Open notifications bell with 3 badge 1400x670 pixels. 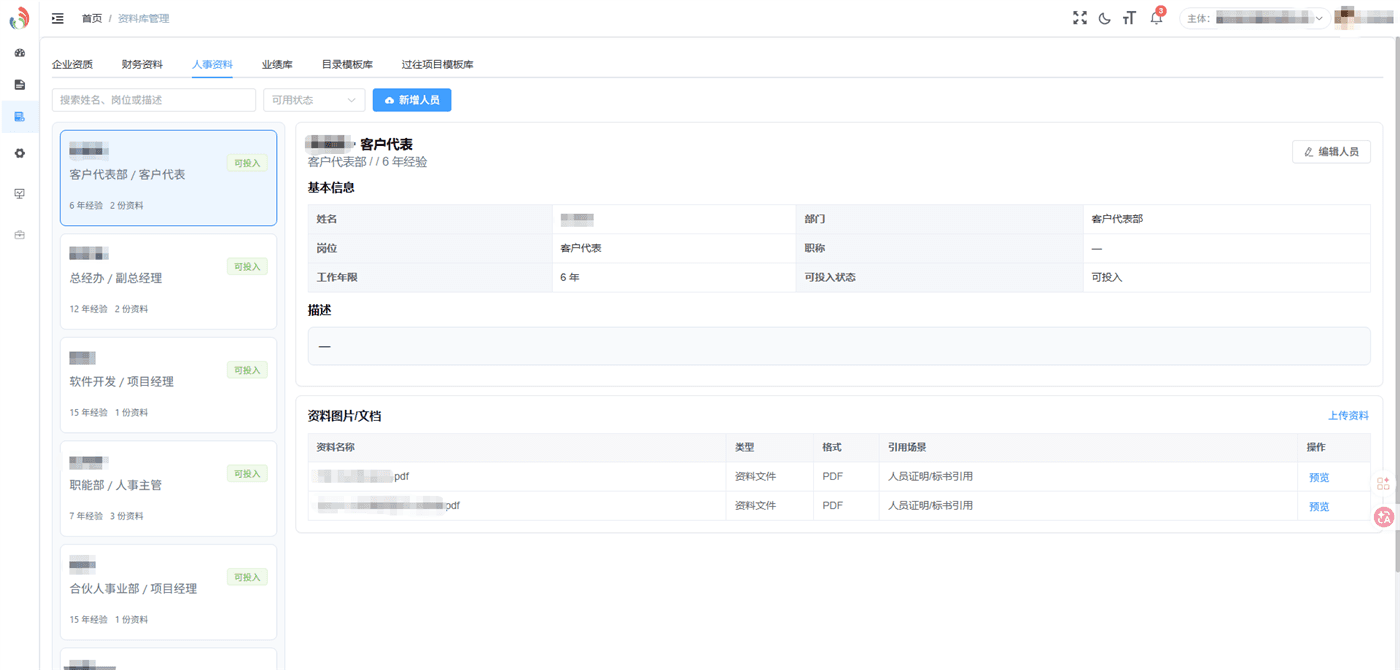[1157, 17]
